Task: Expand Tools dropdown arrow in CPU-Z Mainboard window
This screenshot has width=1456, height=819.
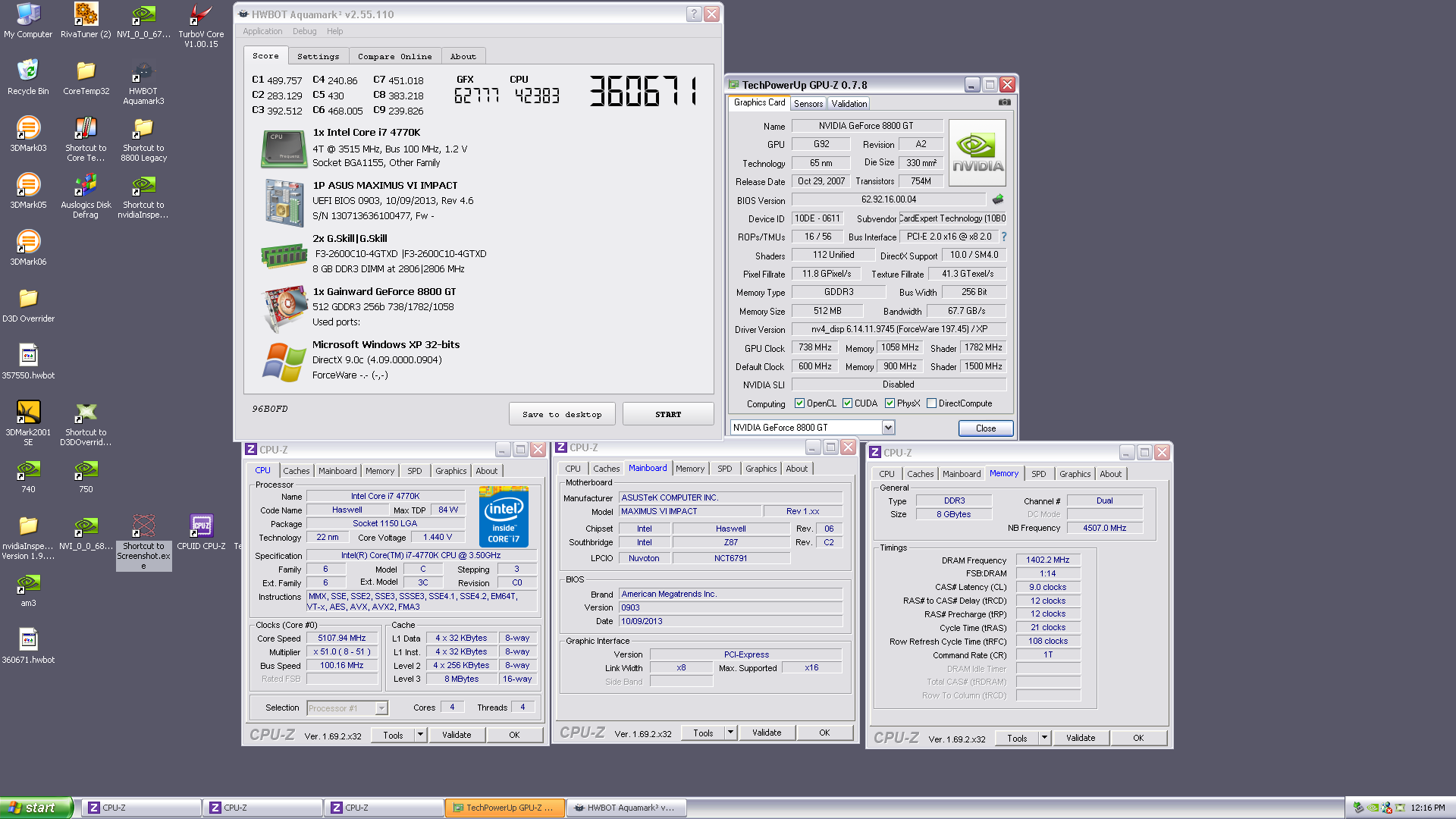Action: (730, 733)
